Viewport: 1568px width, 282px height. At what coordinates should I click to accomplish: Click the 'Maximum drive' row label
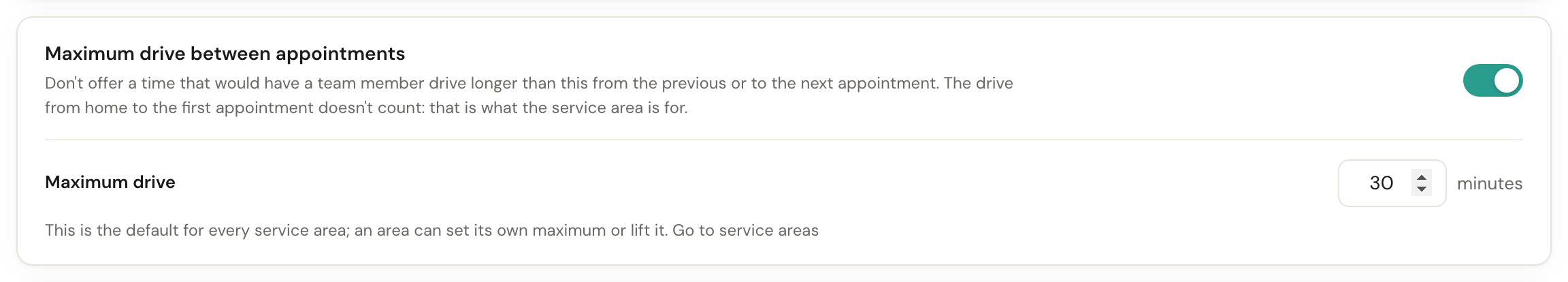[x=110, y=183]
